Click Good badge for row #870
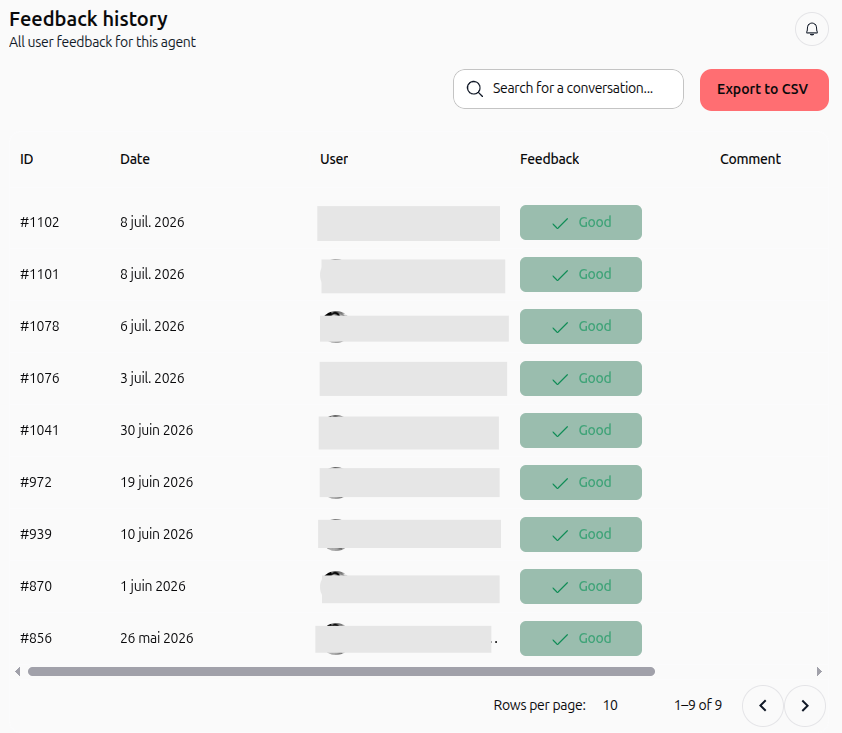 [x=580, y=586]
